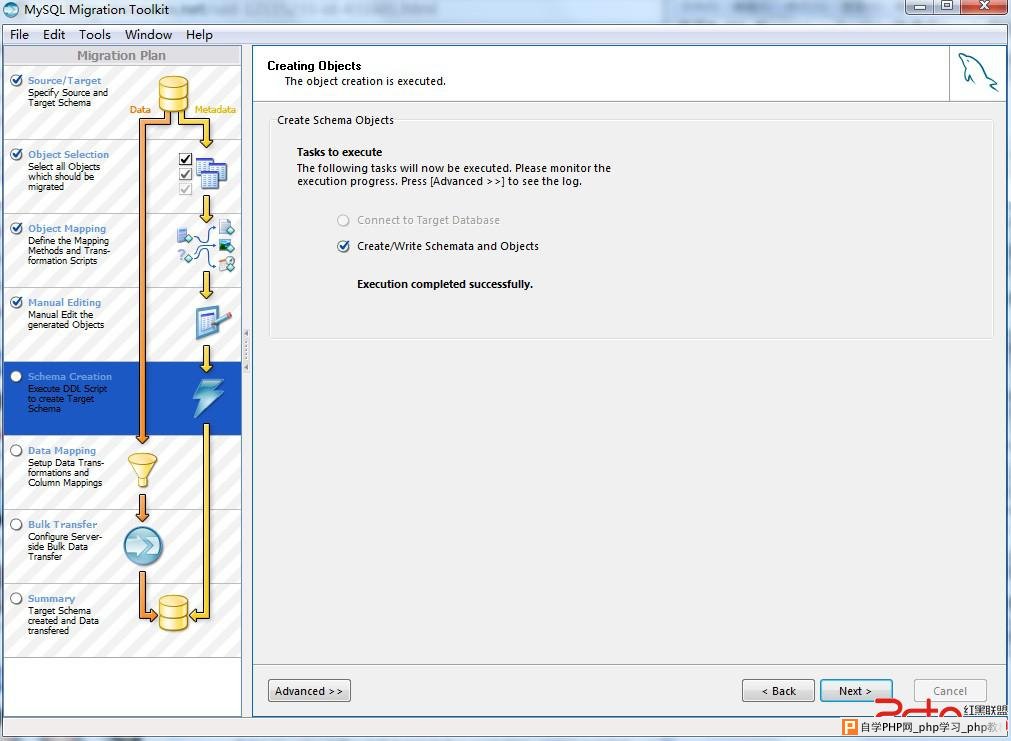
Task: Open the Window menu
Action: click(x=148, y=35)
